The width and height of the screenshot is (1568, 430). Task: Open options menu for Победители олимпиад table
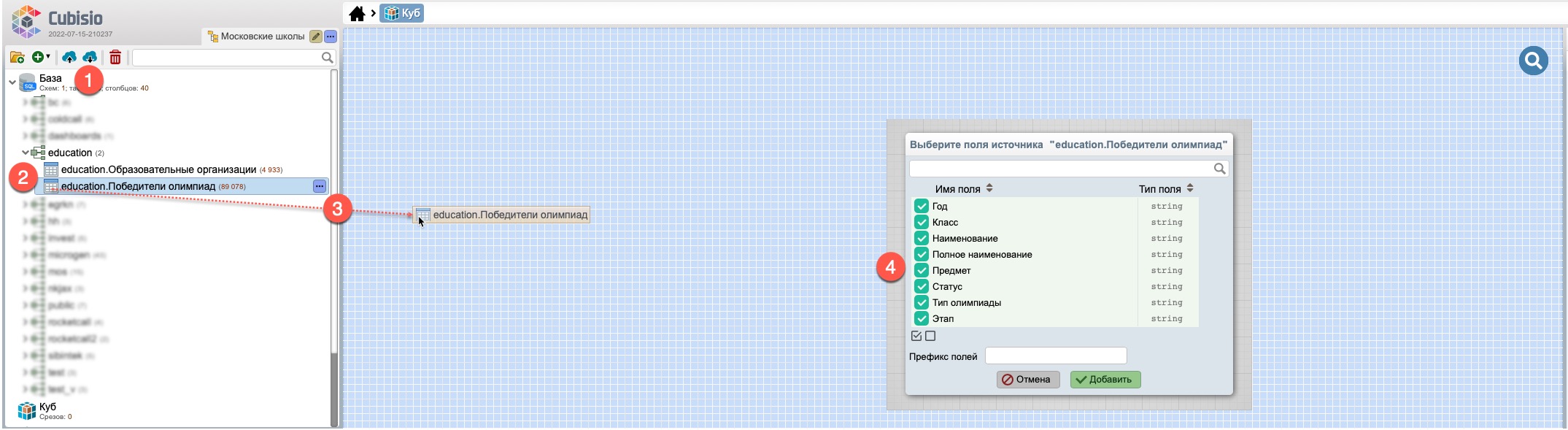click(320, 186)
